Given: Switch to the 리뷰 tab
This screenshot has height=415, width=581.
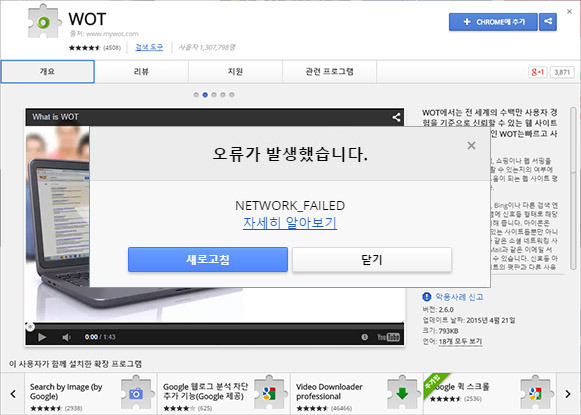Looking at the screenshot, I should pos(141,72).
